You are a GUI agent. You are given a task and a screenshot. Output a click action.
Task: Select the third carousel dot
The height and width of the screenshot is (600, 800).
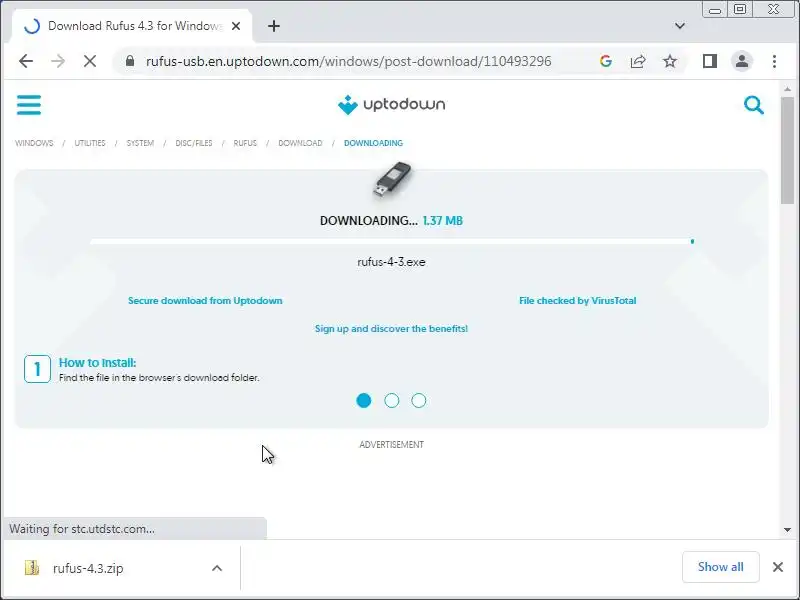coord(419,401)
